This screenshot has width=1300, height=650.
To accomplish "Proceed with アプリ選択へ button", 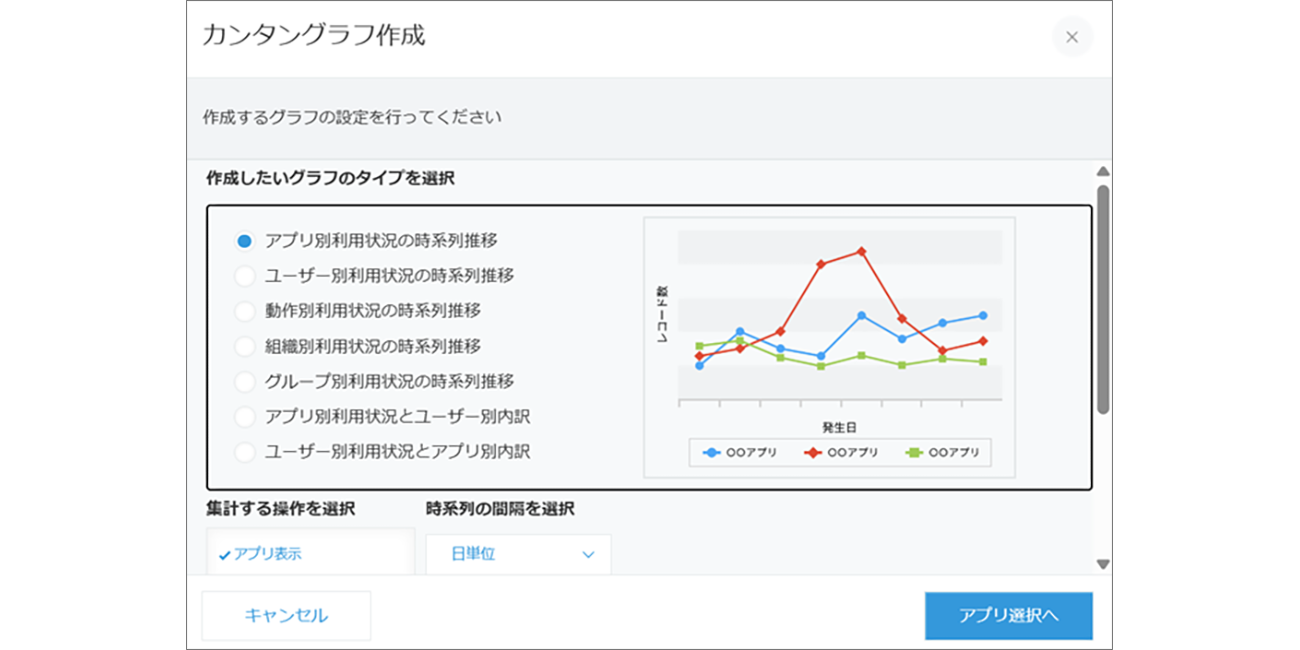I will pyautogui.click(x=1008, y=616).
